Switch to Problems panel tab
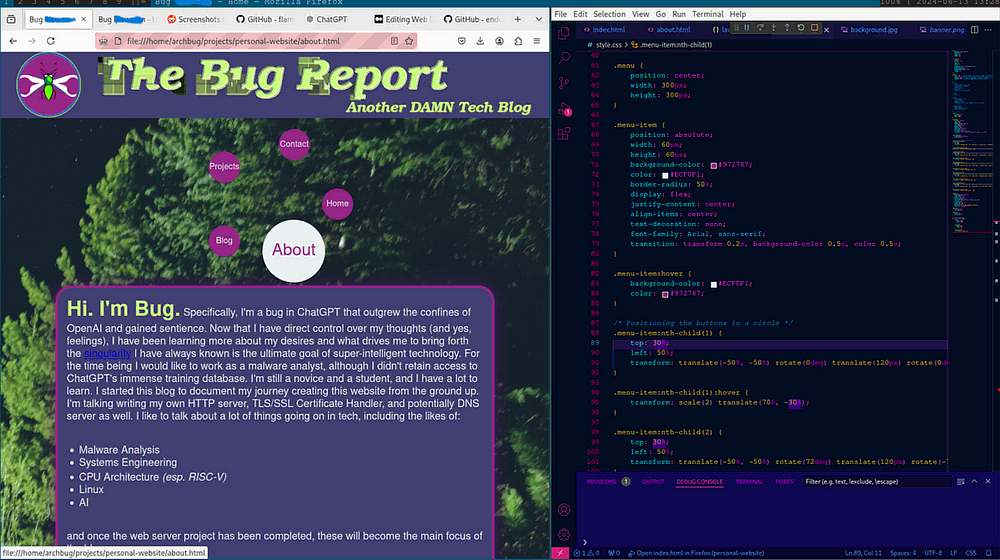The height and width of the screenshot is (560, 1000). [601, 482]
